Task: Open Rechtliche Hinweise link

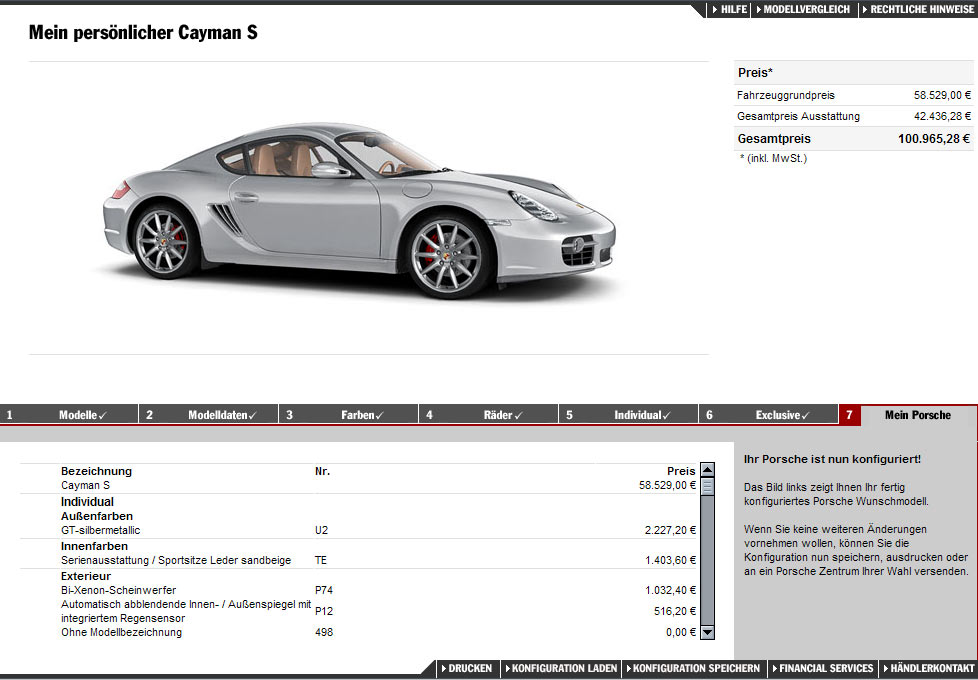Action: tap(917, 9)
